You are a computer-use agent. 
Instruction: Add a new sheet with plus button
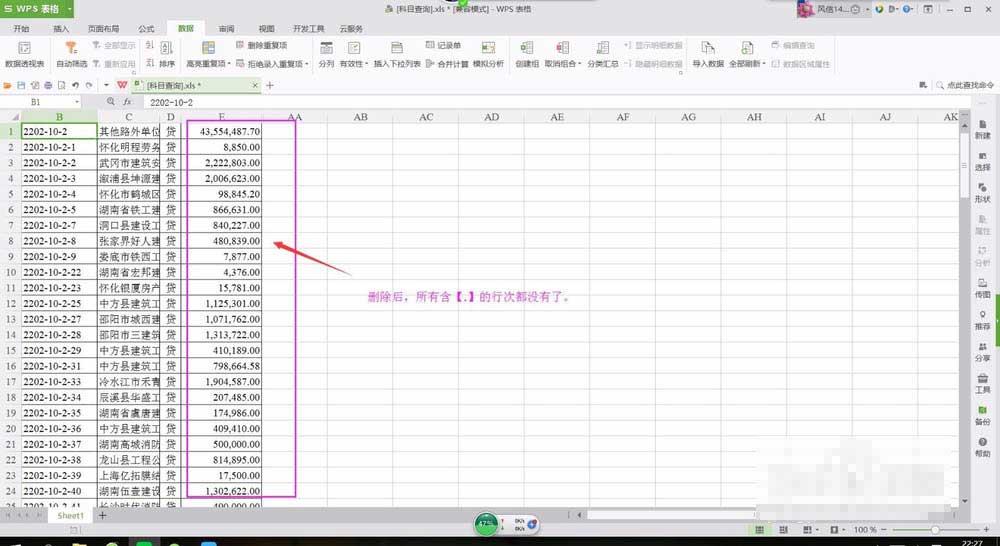click(x=102, y=516)
